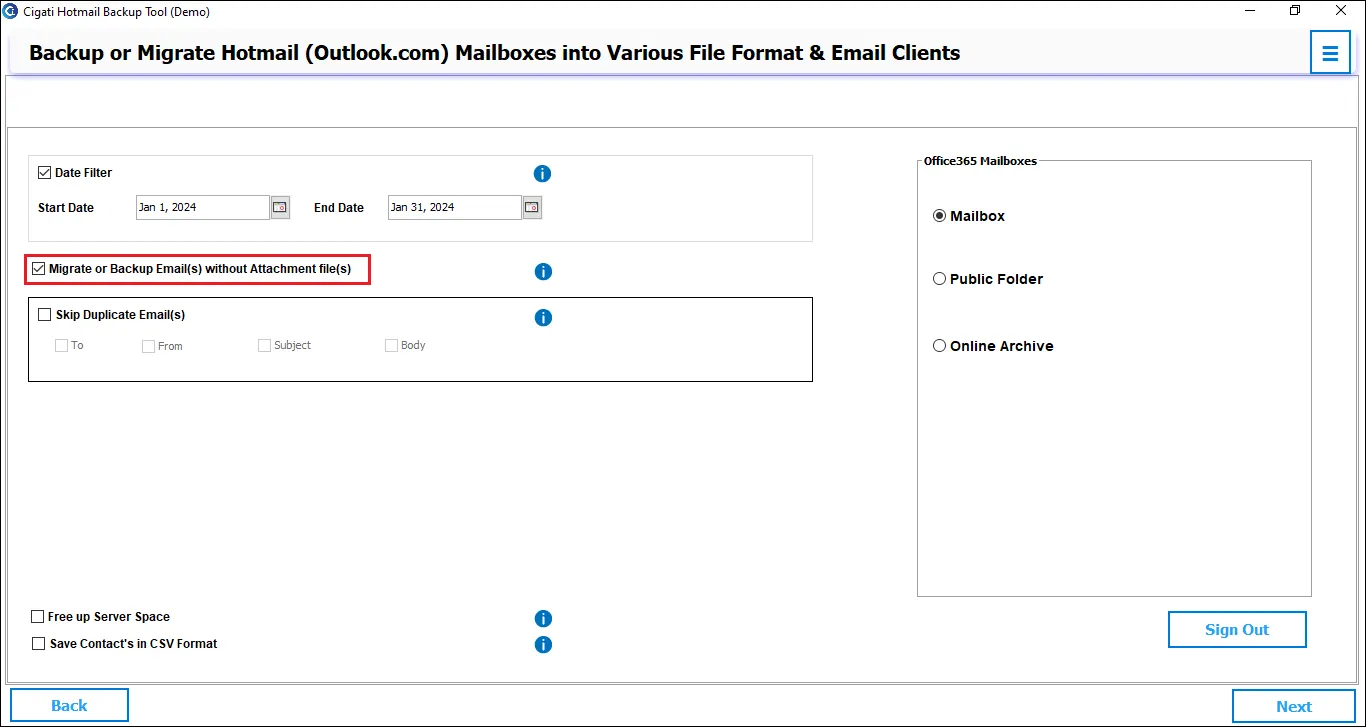Screen dimensions: 1366x727
Task: Click the Start Date label
Action: [66, 208]
